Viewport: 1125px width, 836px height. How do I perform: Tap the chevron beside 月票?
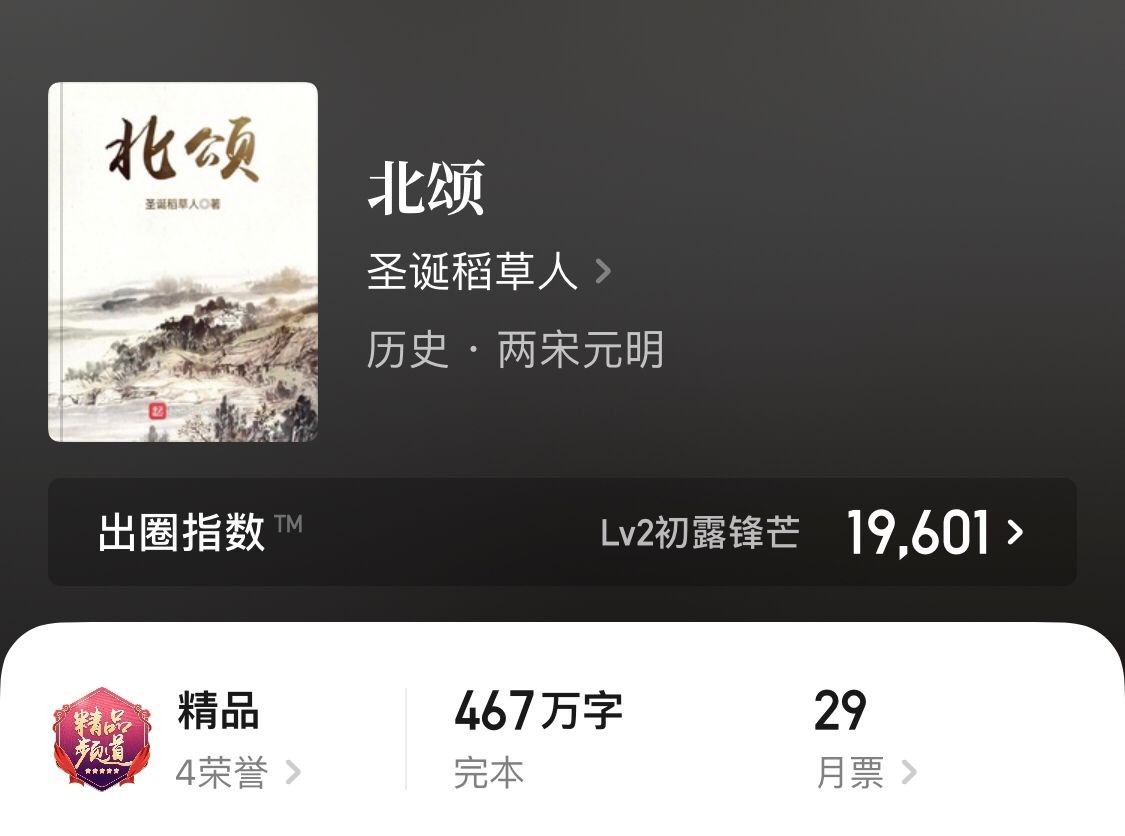909,773
